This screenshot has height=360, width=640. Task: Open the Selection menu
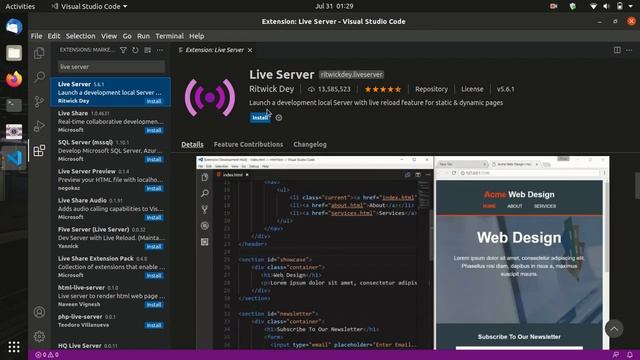(80, 36)
